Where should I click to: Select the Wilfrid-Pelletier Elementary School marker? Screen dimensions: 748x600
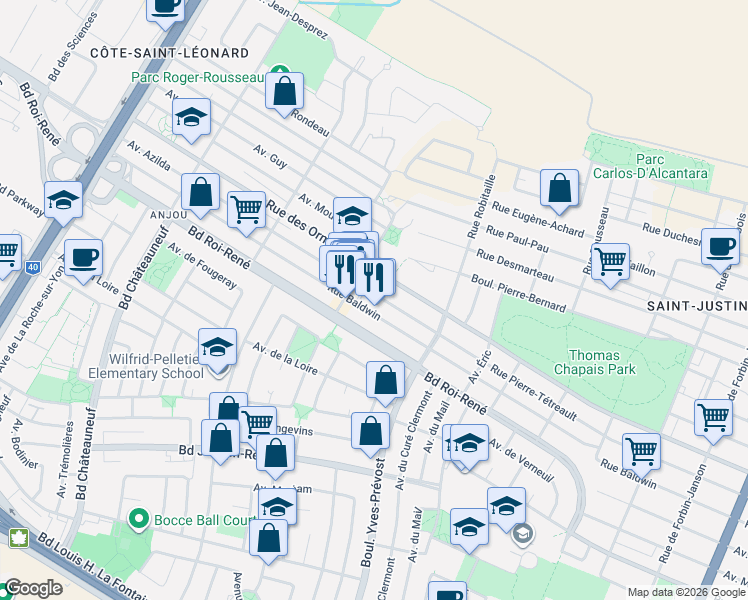point(218,350)
